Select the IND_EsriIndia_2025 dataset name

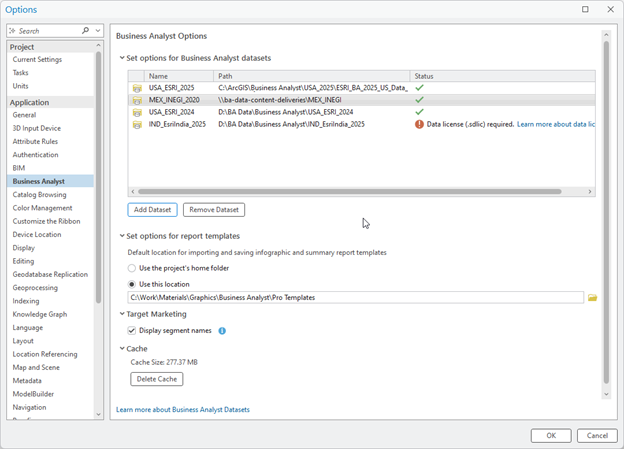point(177,124)
